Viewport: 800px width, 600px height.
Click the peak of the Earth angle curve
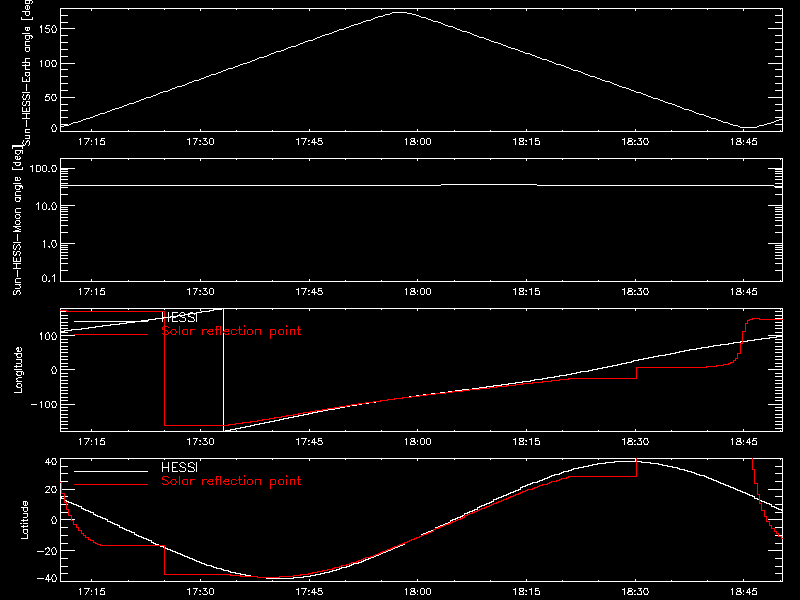pyautogui.click(x=400, y=12)
